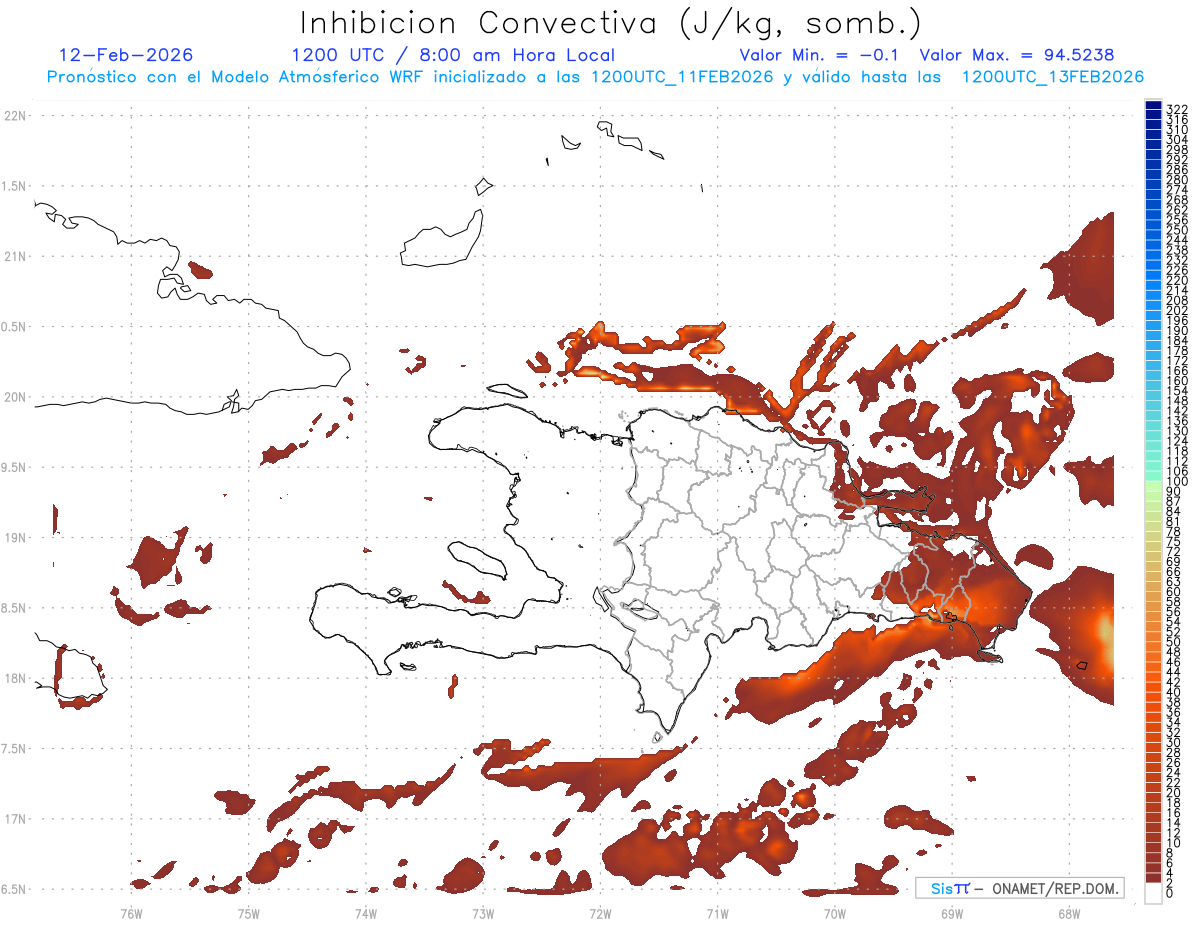Click the legend value '0'
This screenshot has height=927, width=1200.
click(x=1170, y=893)
